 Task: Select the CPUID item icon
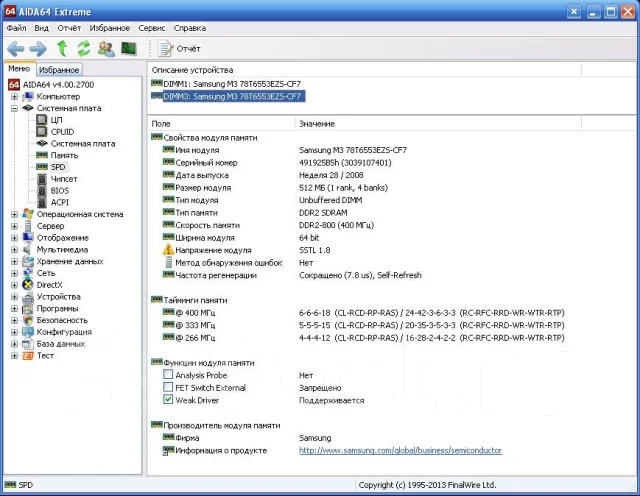[x=42, y=131]
